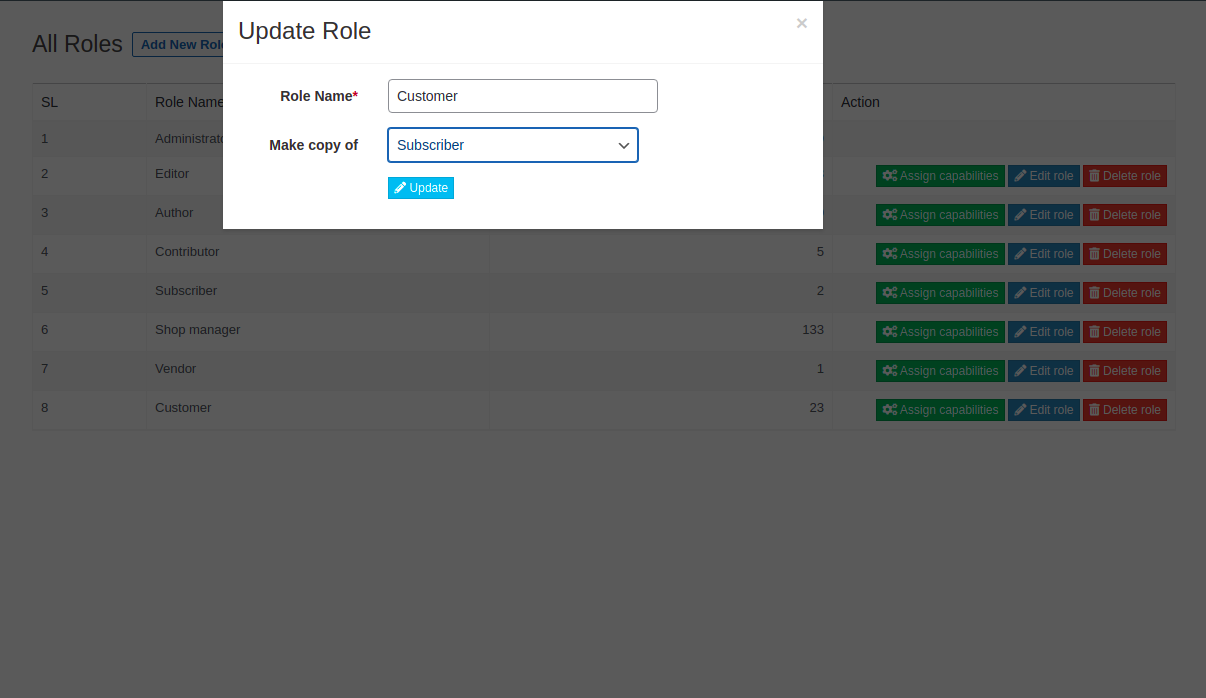Assign capabilities for Vendor role
Screen dimensions: 1206x698
click(940, 371)
